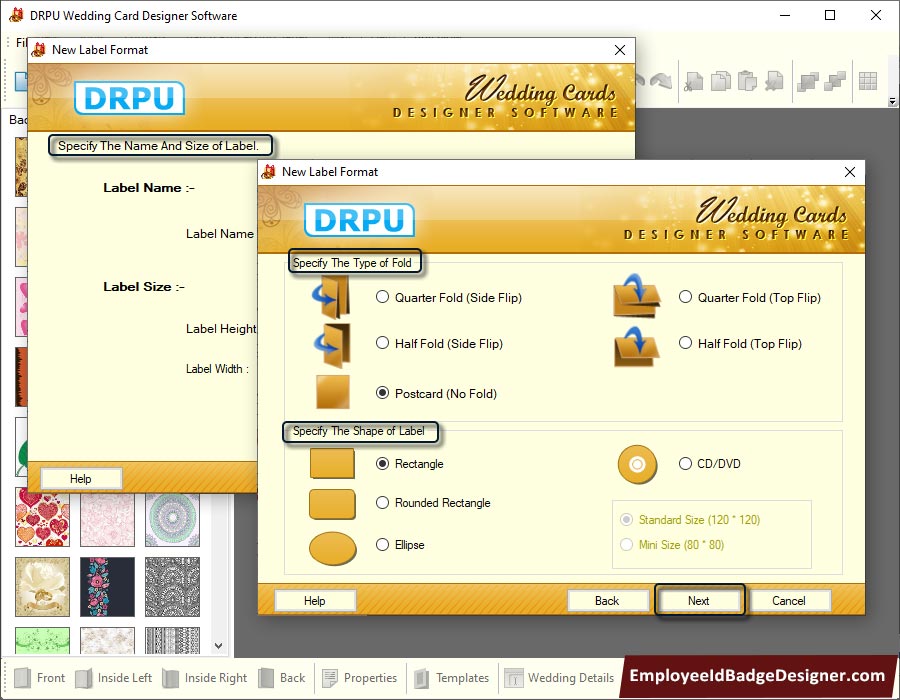Click Help in the front fold dialog
The image size is (900, 700).
tap(315, 601)
